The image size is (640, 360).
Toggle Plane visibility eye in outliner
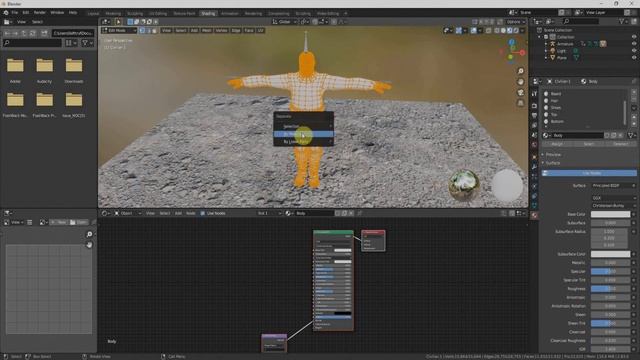point(634,58)
